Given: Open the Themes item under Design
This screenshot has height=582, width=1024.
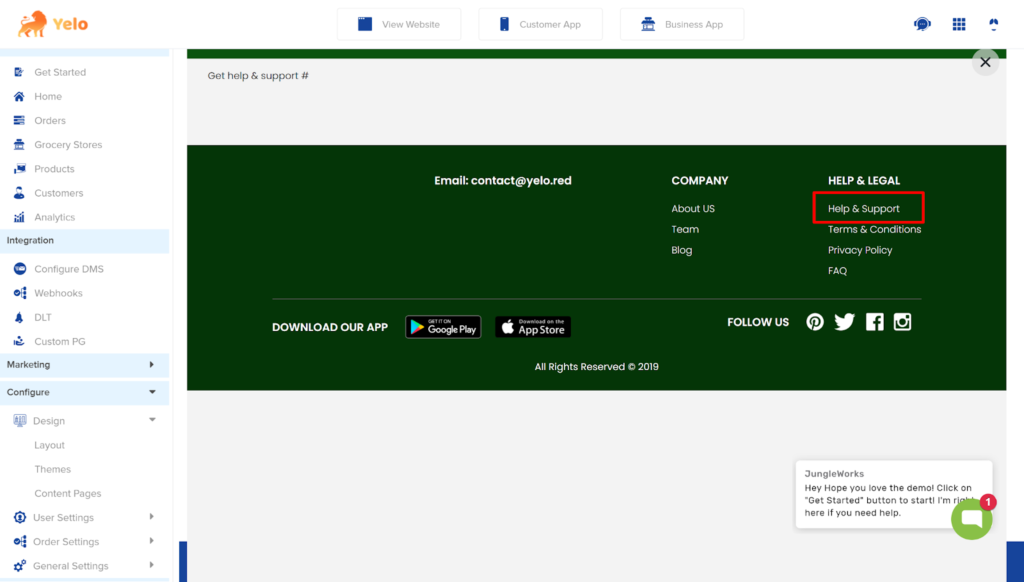Looking at the screenshot, I should tap(53, 469).
